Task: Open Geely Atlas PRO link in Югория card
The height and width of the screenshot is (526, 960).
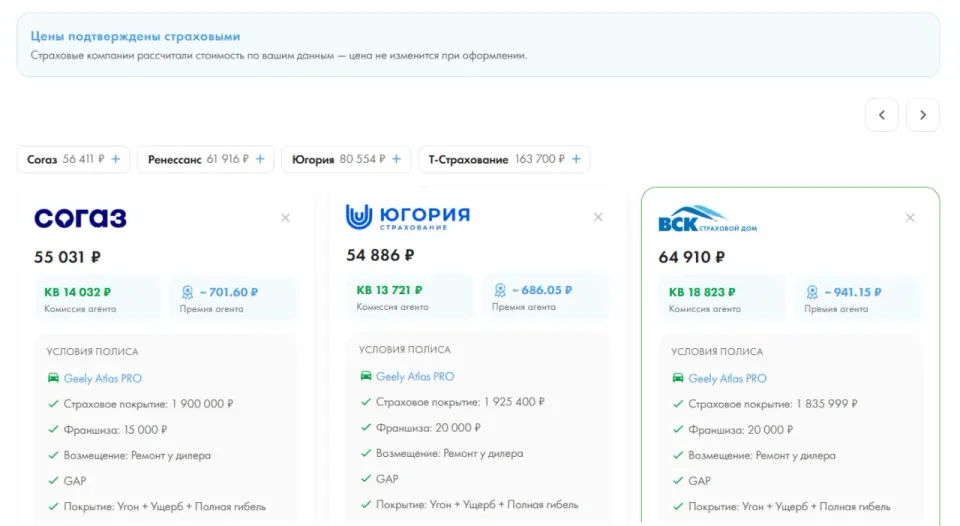Action: point(415,377)
